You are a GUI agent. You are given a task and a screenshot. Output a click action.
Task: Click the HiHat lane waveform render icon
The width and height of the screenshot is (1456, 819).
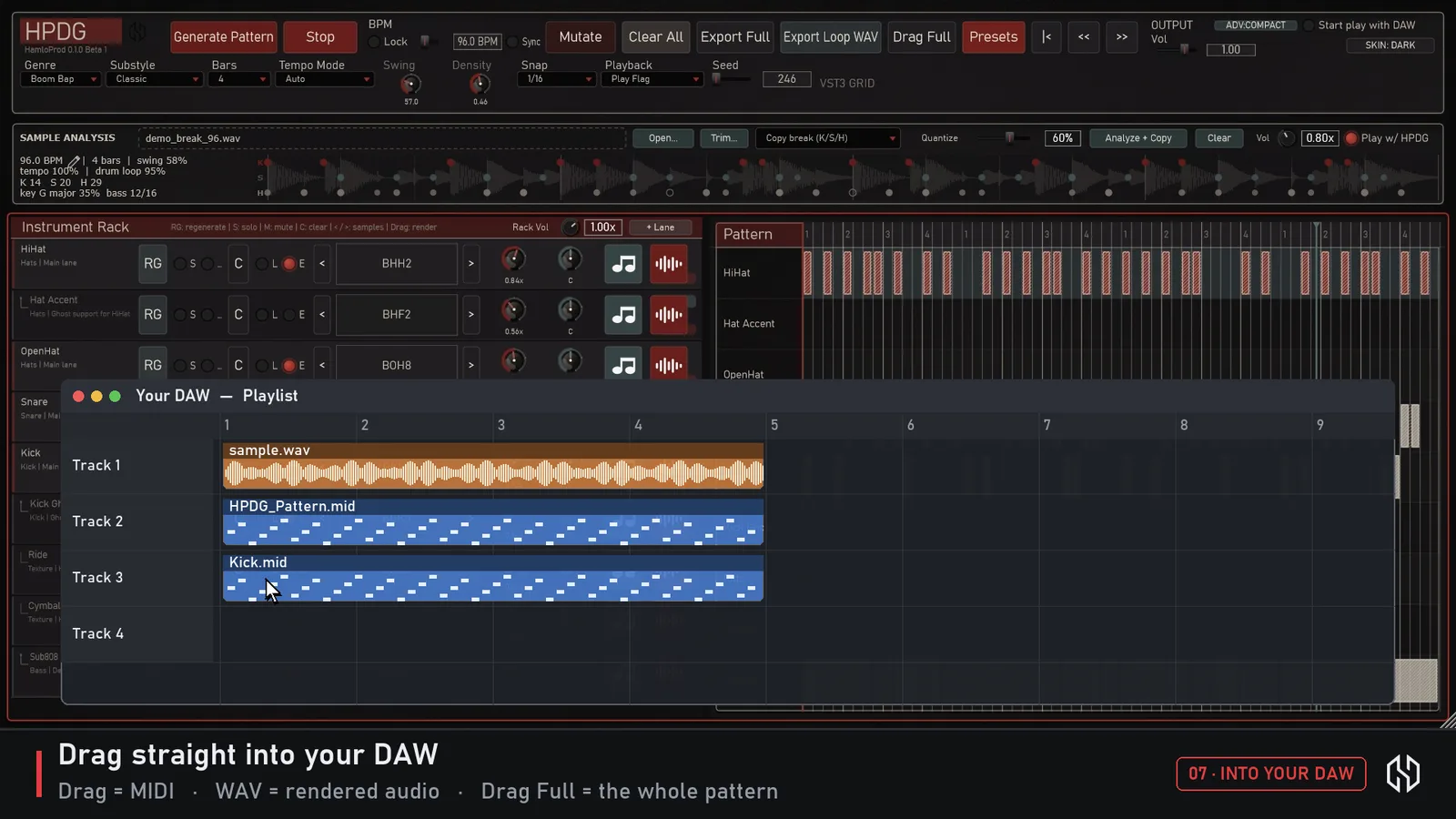669,264
